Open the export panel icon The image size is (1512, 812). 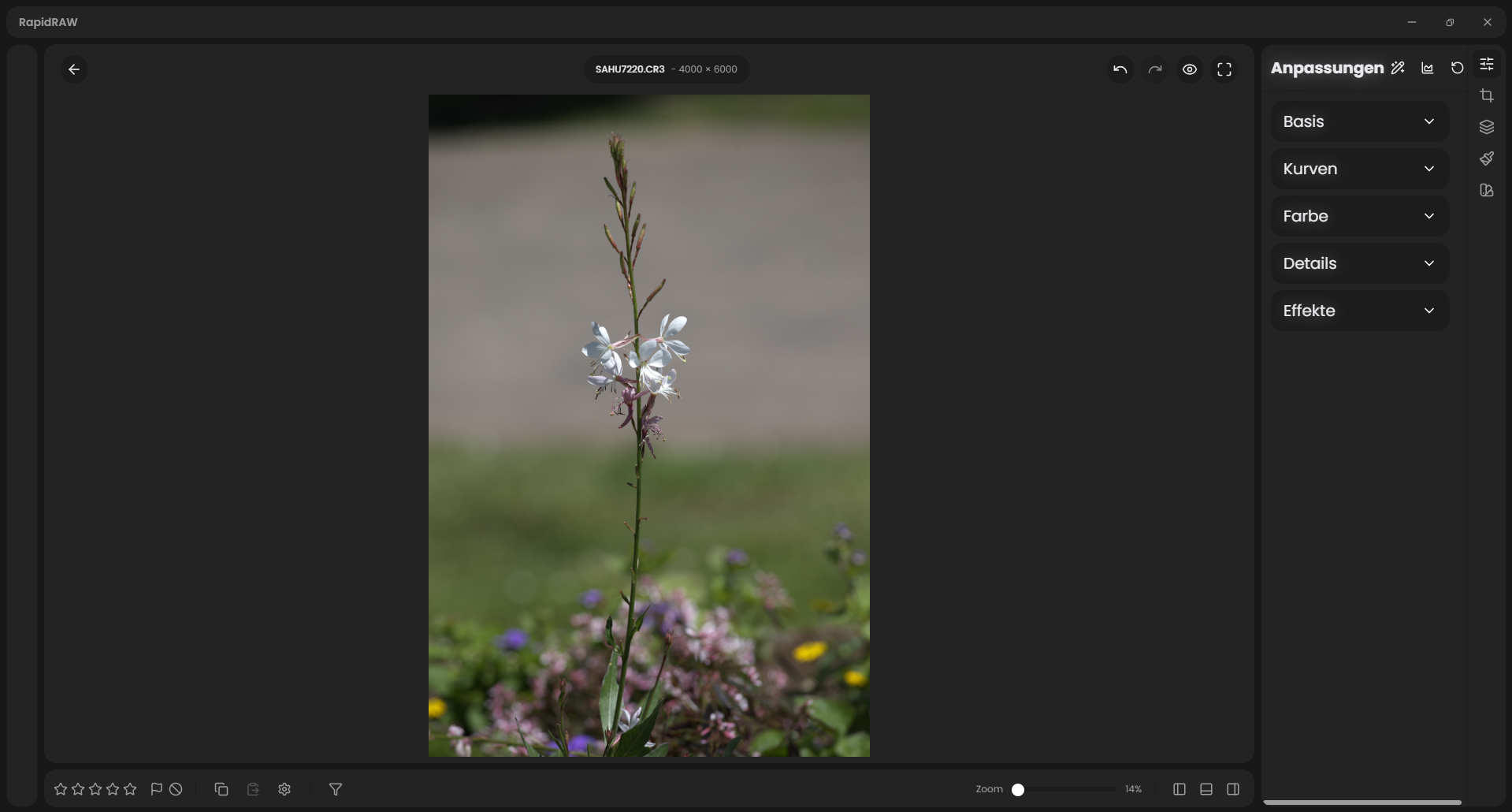1487,190
